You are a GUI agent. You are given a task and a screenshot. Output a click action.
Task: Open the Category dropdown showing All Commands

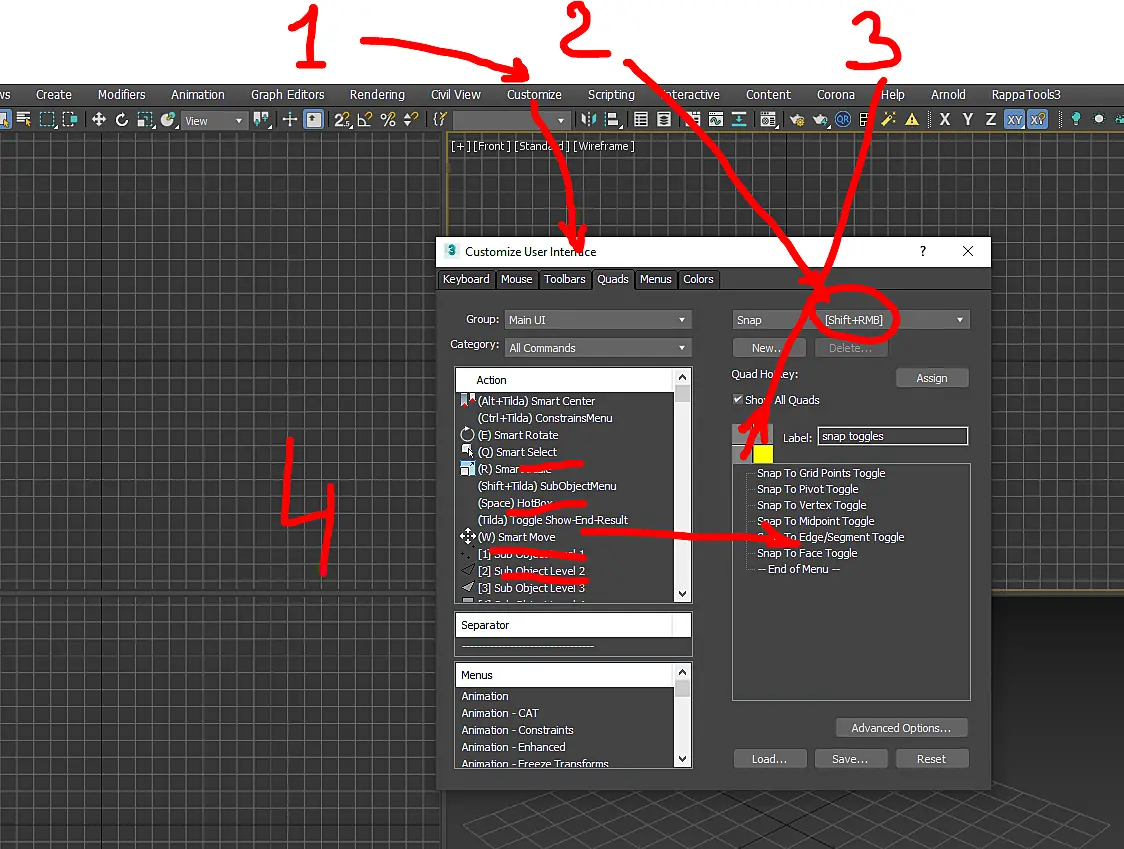pos(598,348)
